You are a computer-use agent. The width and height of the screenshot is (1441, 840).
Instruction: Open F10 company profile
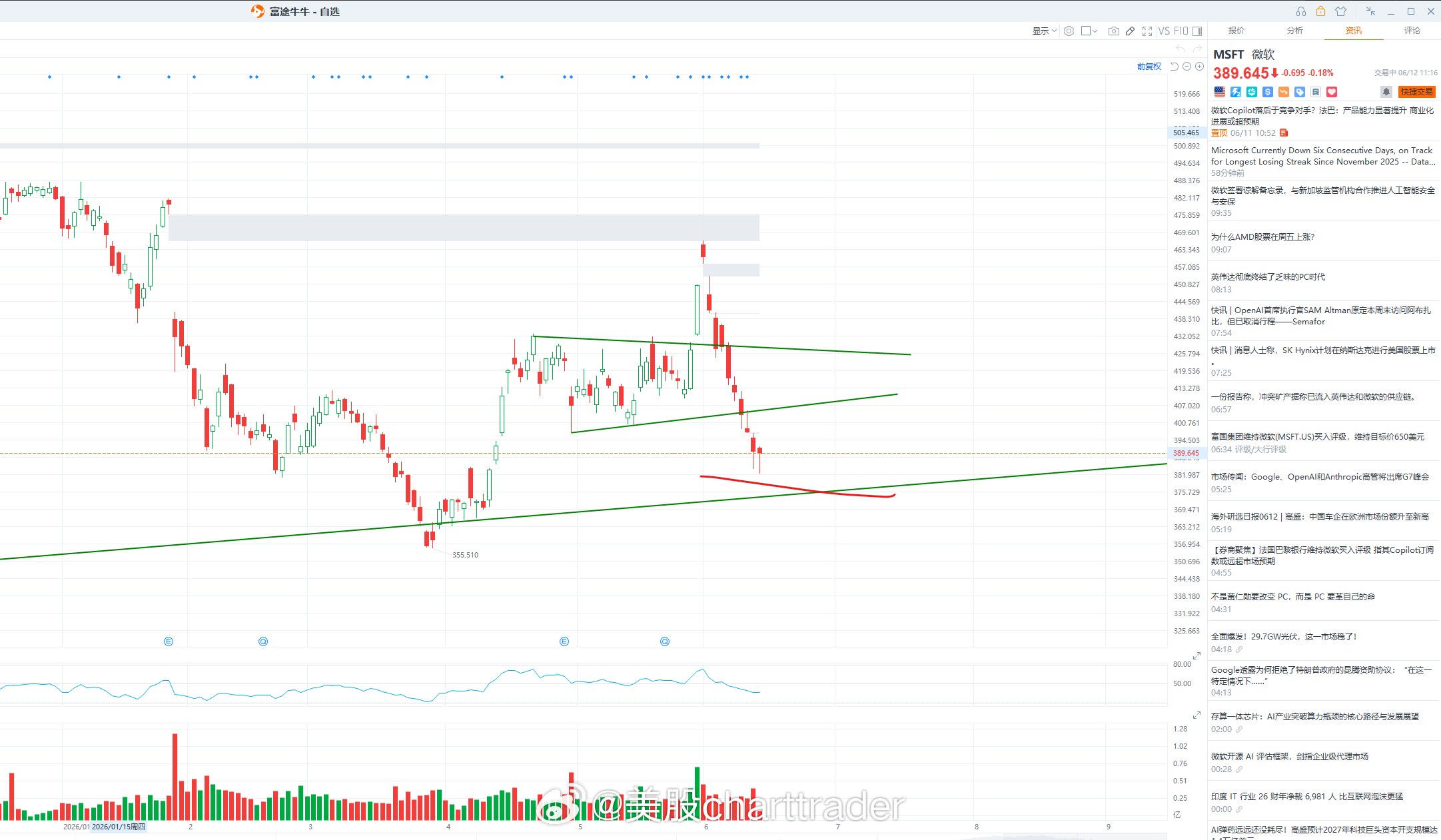click(x=1181, y=31)
